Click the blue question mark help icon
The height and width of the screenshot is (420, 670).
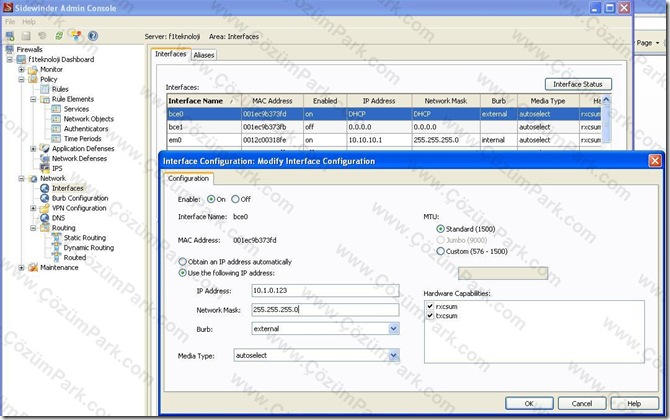pyautogui.click(x=93, y=36)
